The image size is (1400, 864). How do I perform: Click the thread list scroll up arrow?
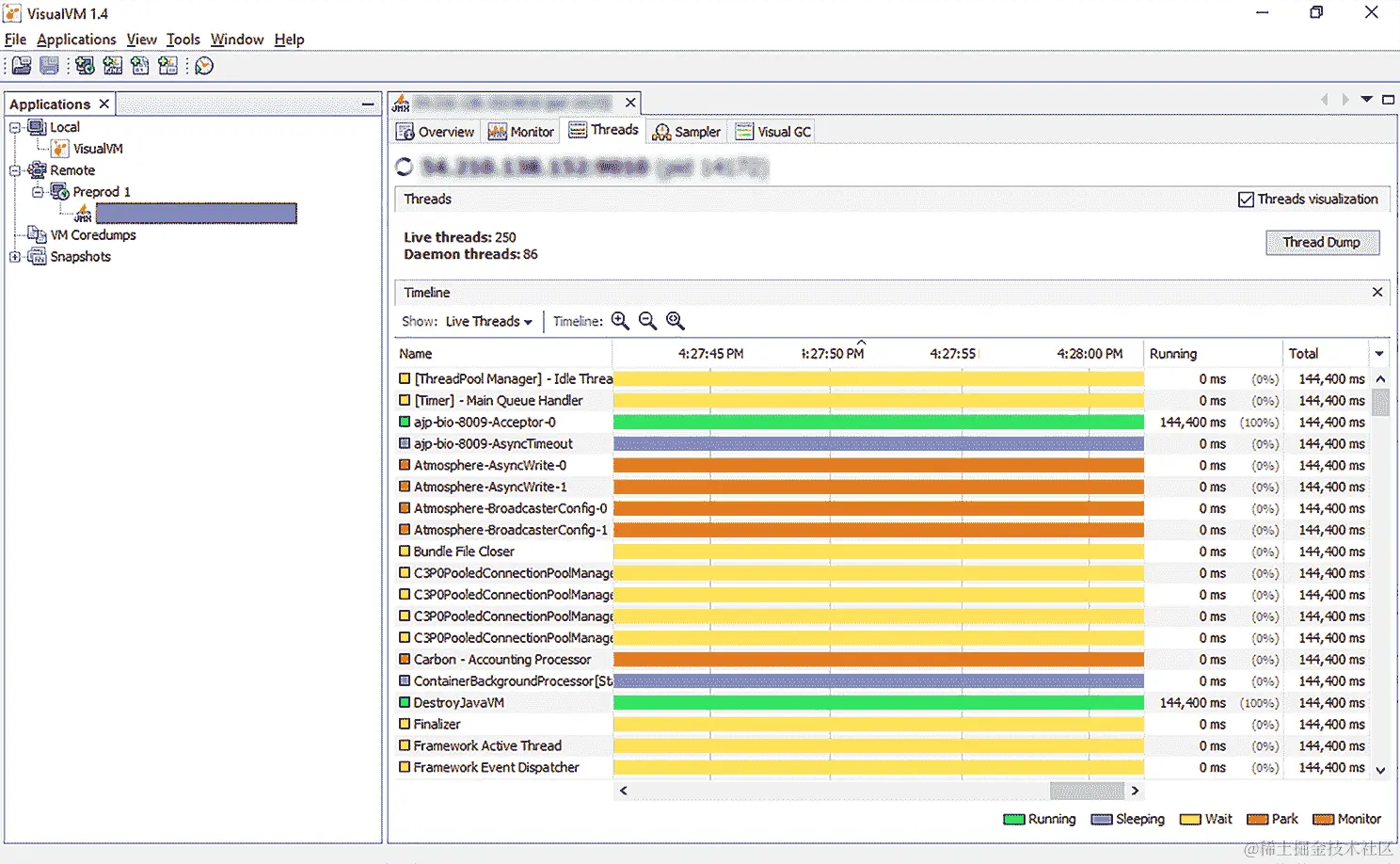point(1380,378)
